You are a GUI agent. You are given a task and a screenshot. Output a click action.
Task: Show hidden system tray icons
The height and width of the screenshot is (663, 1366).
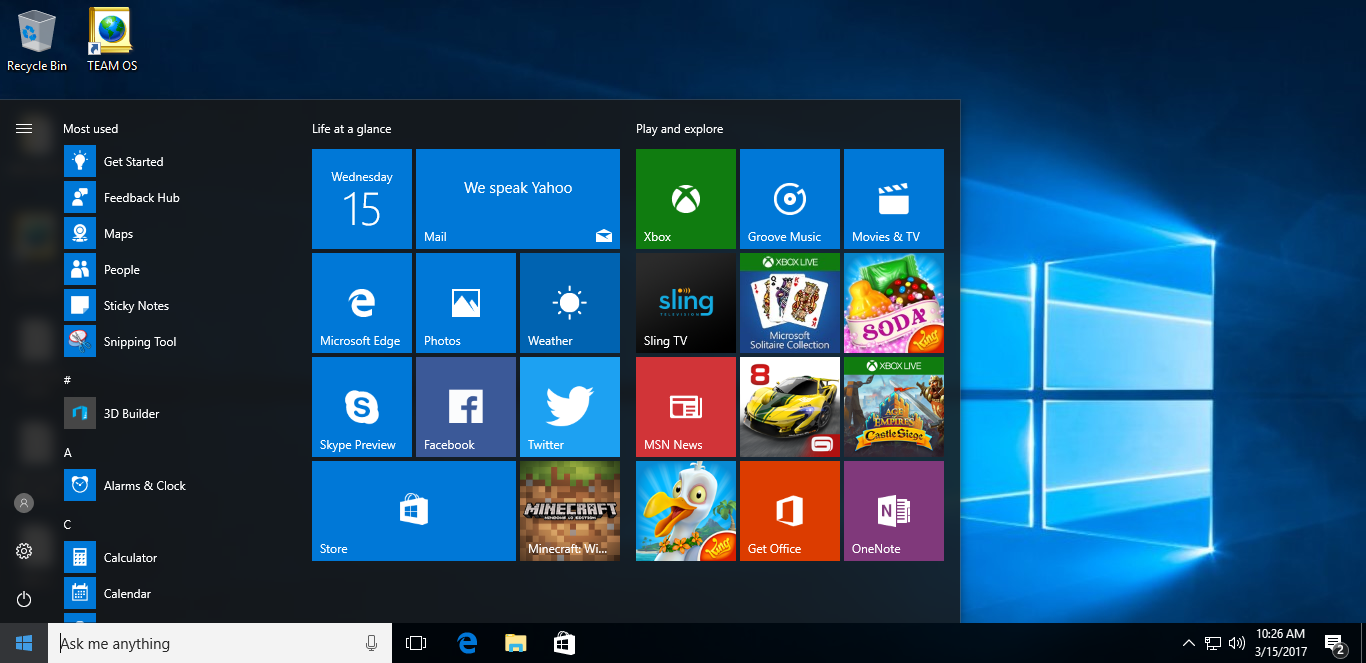tap(1189, 643)
